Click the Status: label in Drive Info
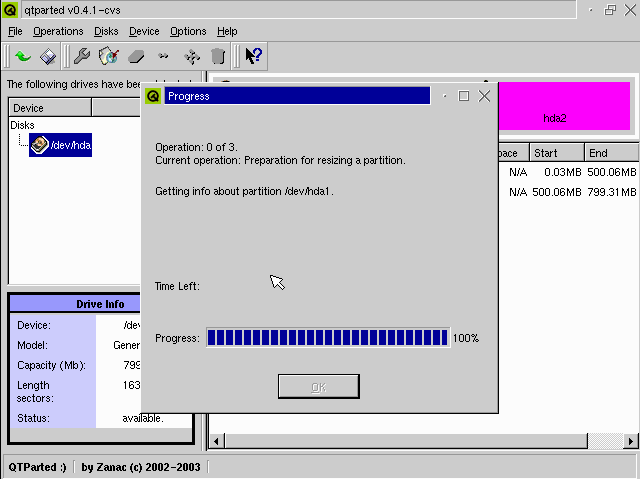640x479 pixels. pos(33,418)
